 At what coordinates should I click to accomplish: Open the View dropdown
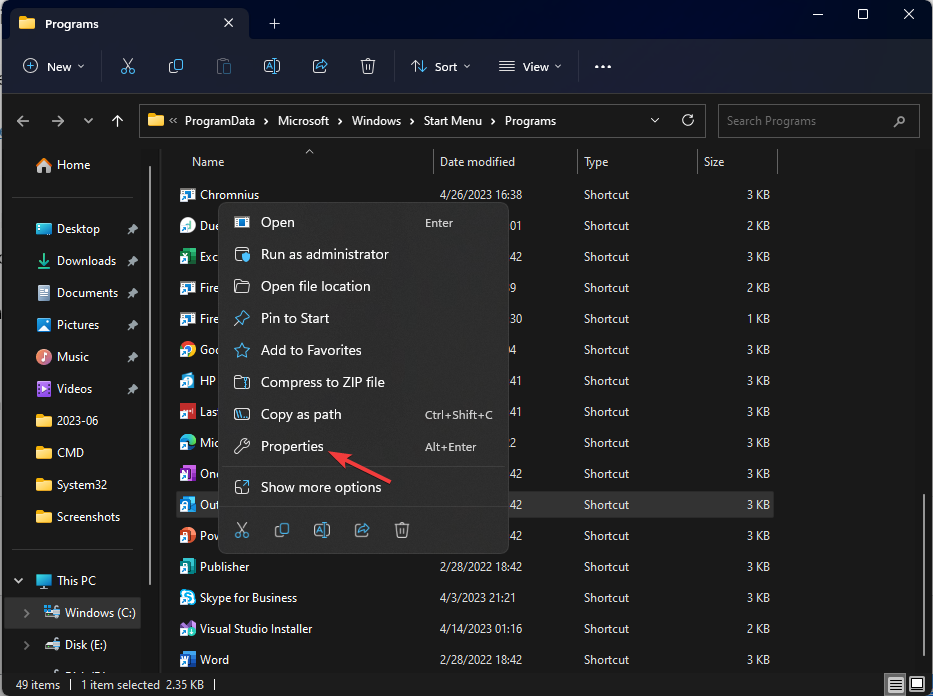(x=529, y=66)
